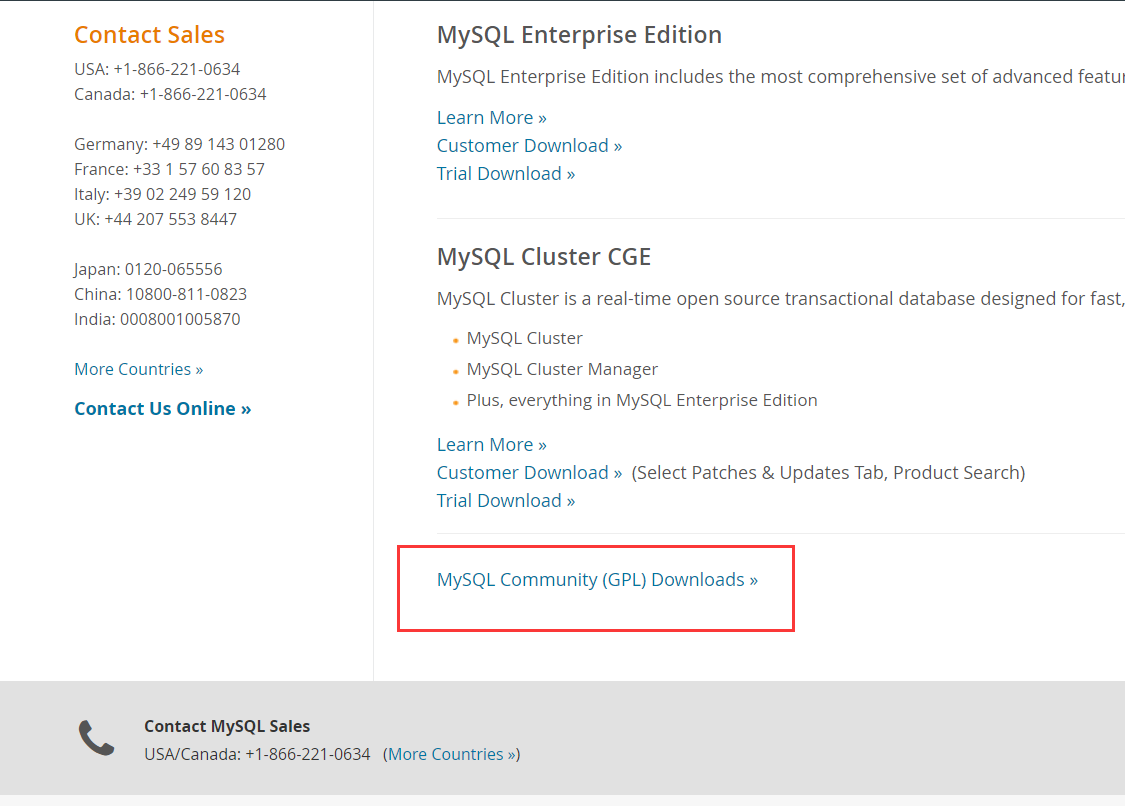Select Trial Download under MySQL Cluster CGE
The height and width of the screenshot is (806, 1125).
click(x=505, y=501)
